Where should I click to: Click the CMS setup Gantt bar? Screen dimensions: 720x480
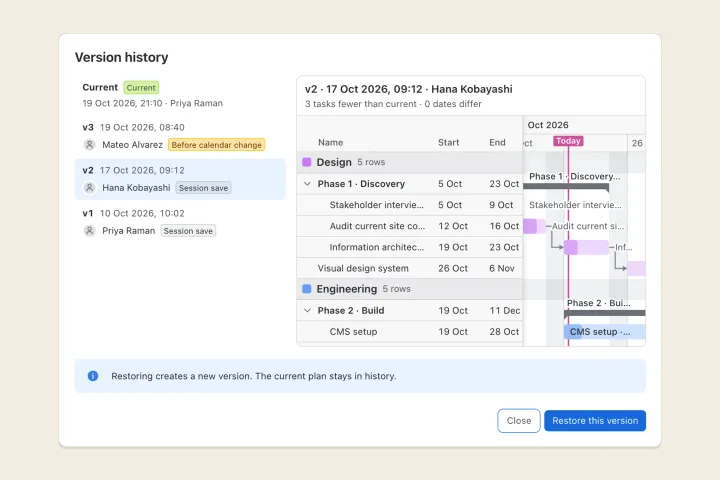pyautogui.click(x=605, y=332)
